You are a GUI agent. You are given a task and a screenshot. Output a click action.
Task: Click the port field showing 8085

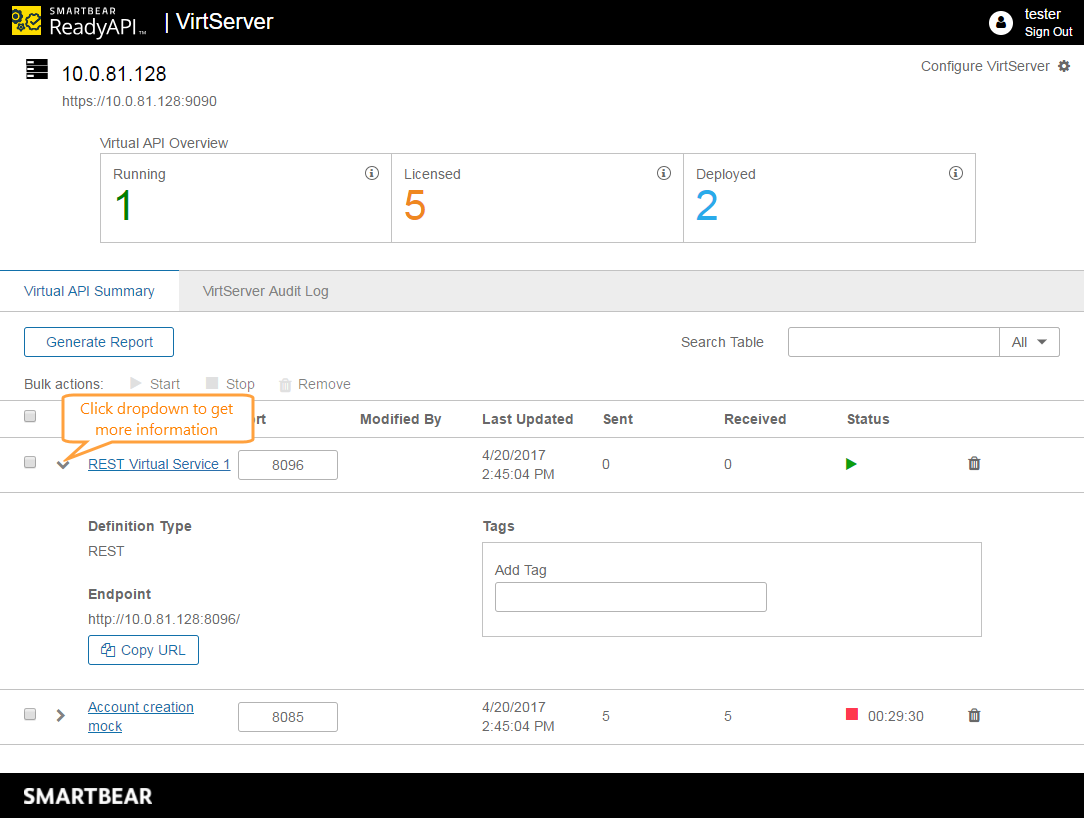pyautogui.click(x=288, y=716)
